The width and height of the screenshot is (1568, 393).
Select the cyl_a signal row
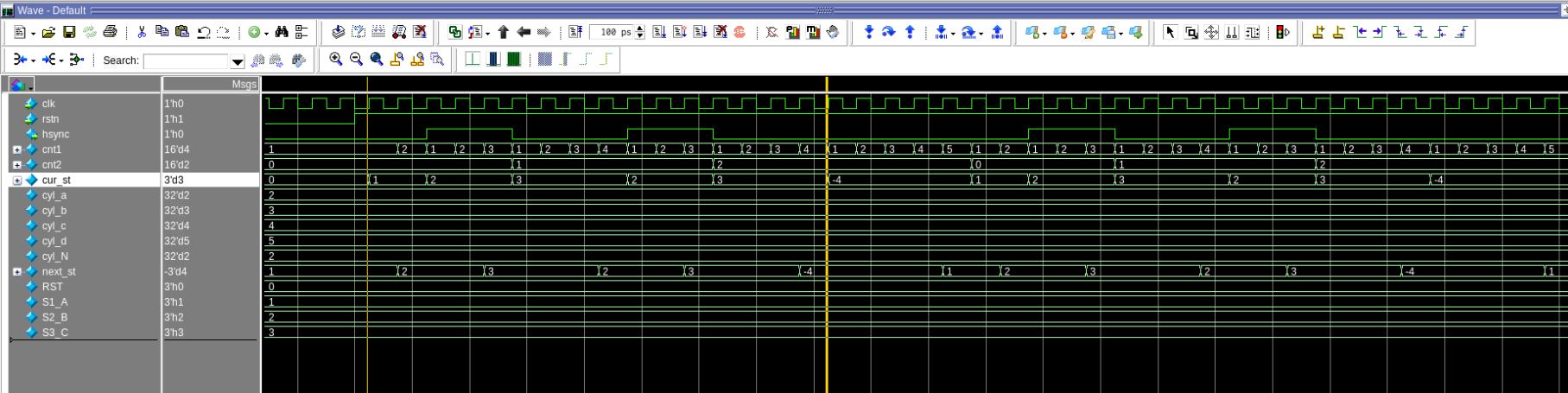coord(83,195)
